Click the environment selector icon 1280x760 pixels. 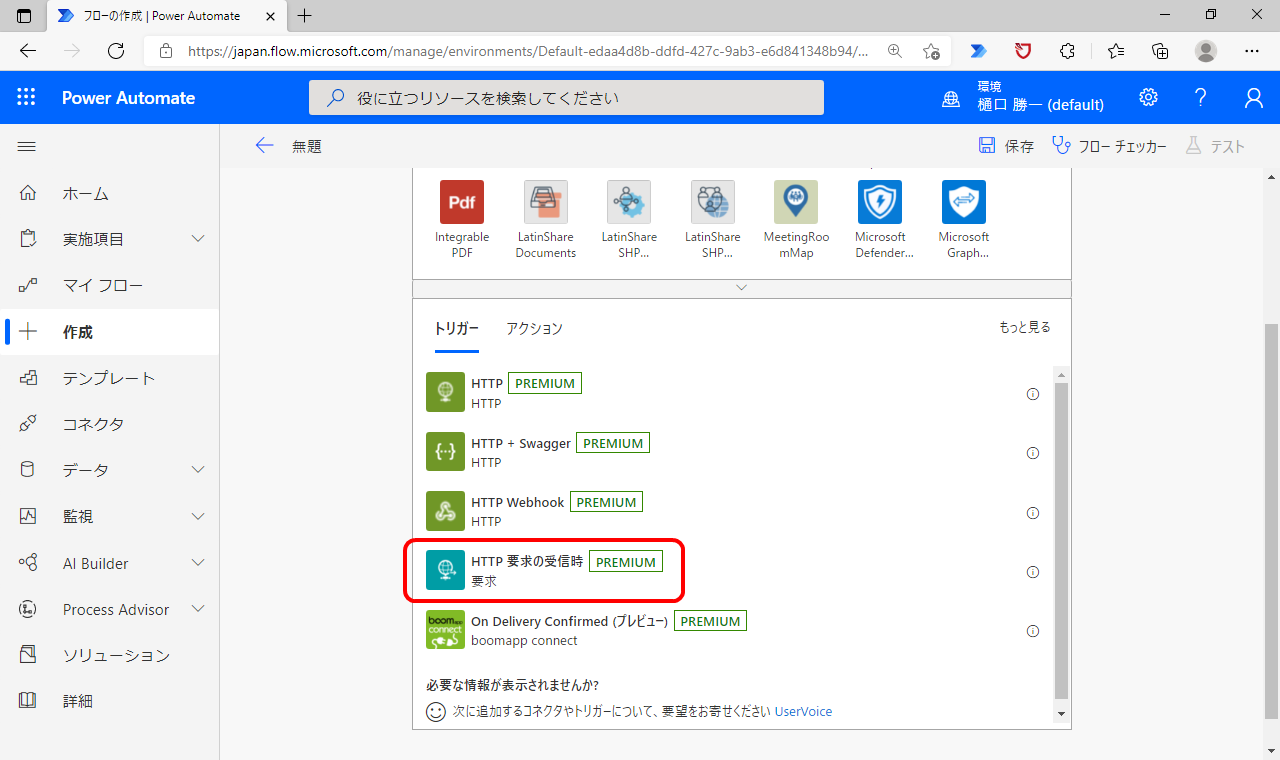[951, 98]
